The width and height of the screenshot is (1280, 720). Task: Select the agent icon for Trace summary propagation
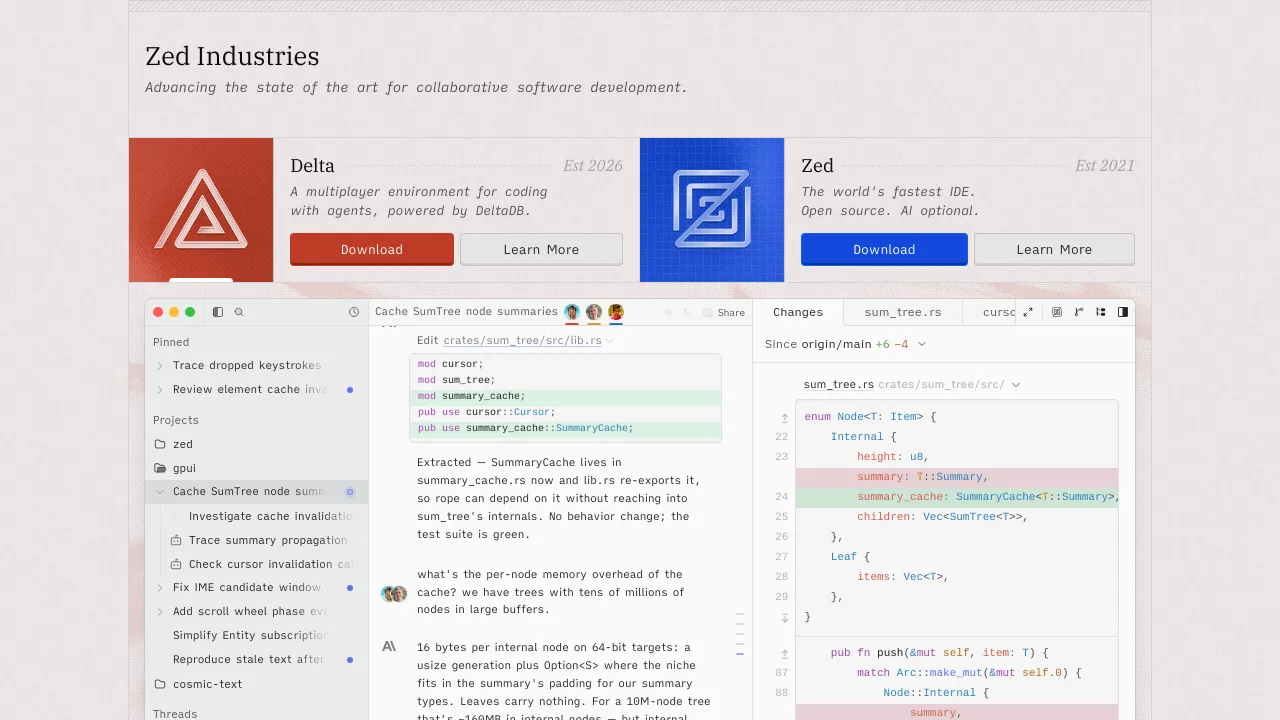click(176, 540)
